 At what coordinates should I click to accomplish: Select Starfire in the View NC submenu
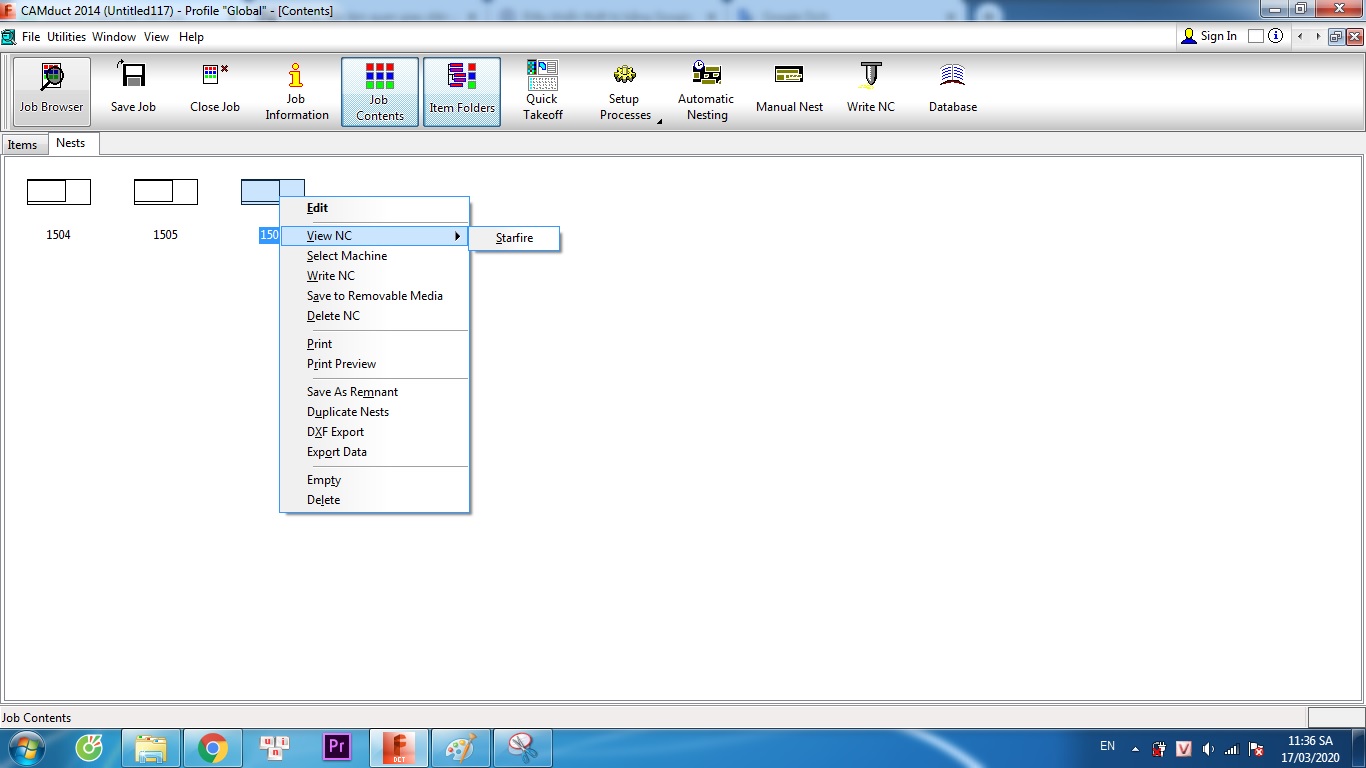click(514, 238)
